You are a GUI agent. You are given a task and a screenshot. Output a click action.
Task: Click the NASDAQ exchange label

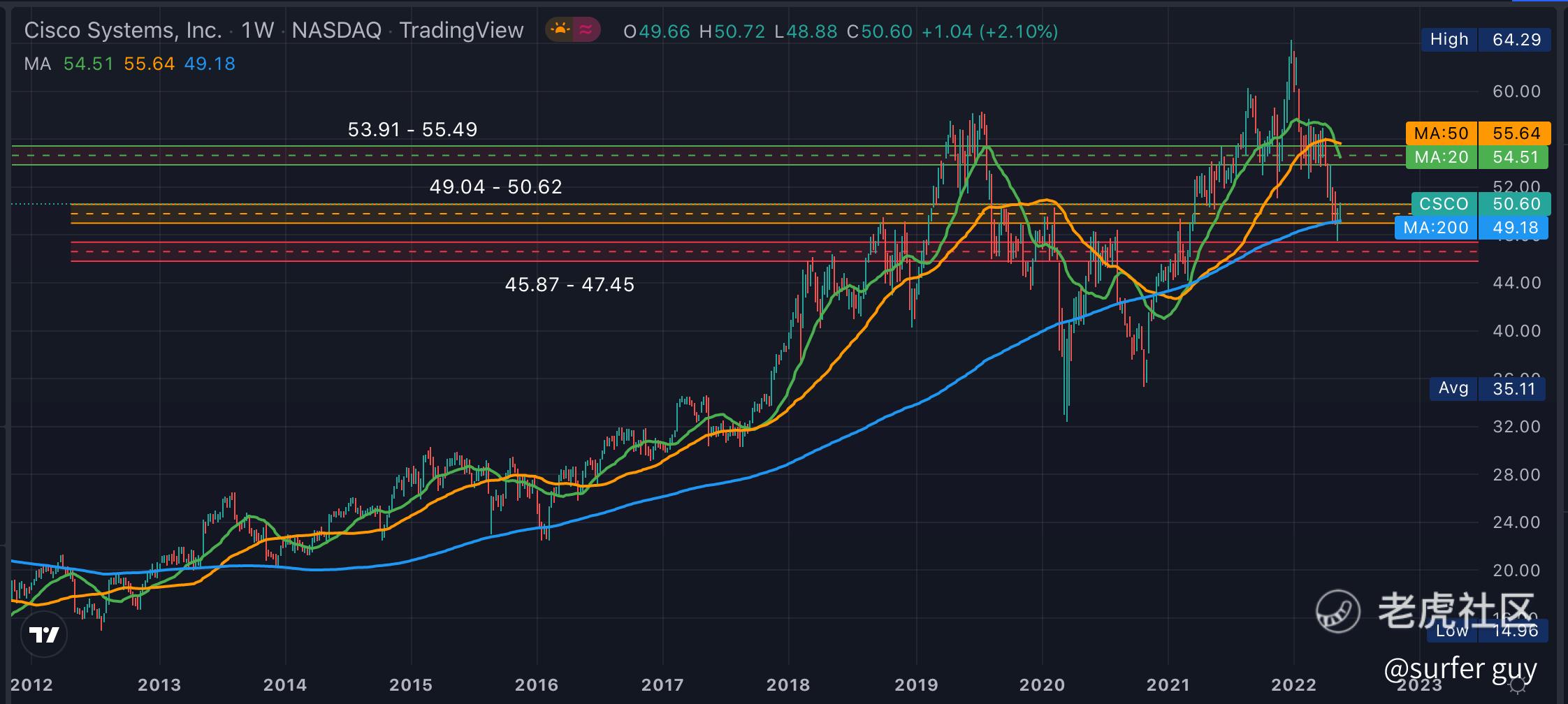coord(336,31)
